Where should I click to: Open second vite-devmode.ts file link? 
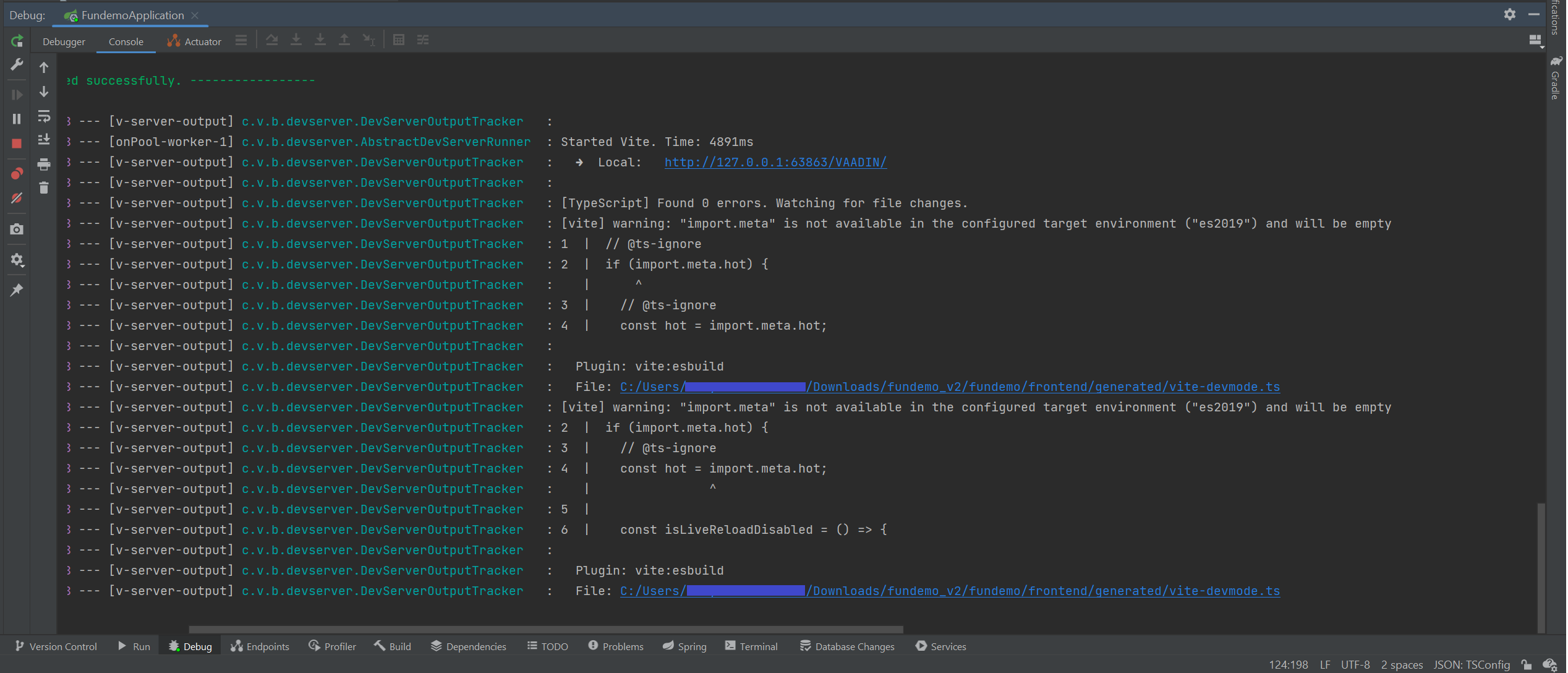(x=950, y=591)
